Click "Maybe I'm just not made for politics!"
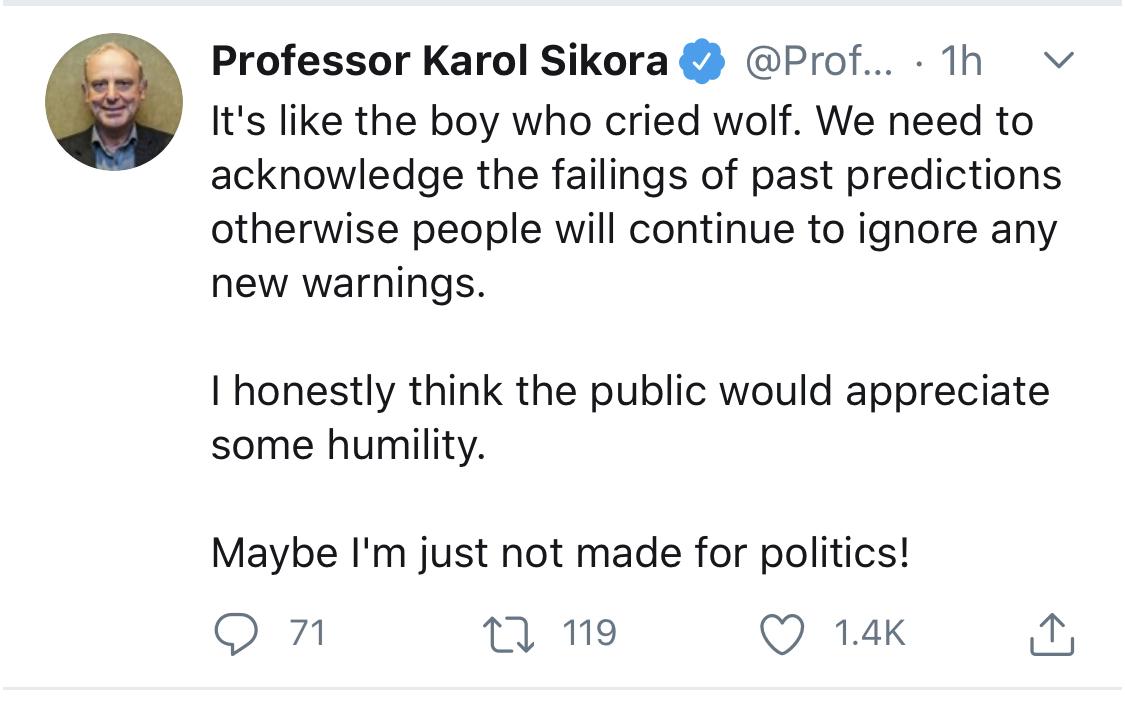The height and width of the screenshot is (707, 1125). point(560,553)
